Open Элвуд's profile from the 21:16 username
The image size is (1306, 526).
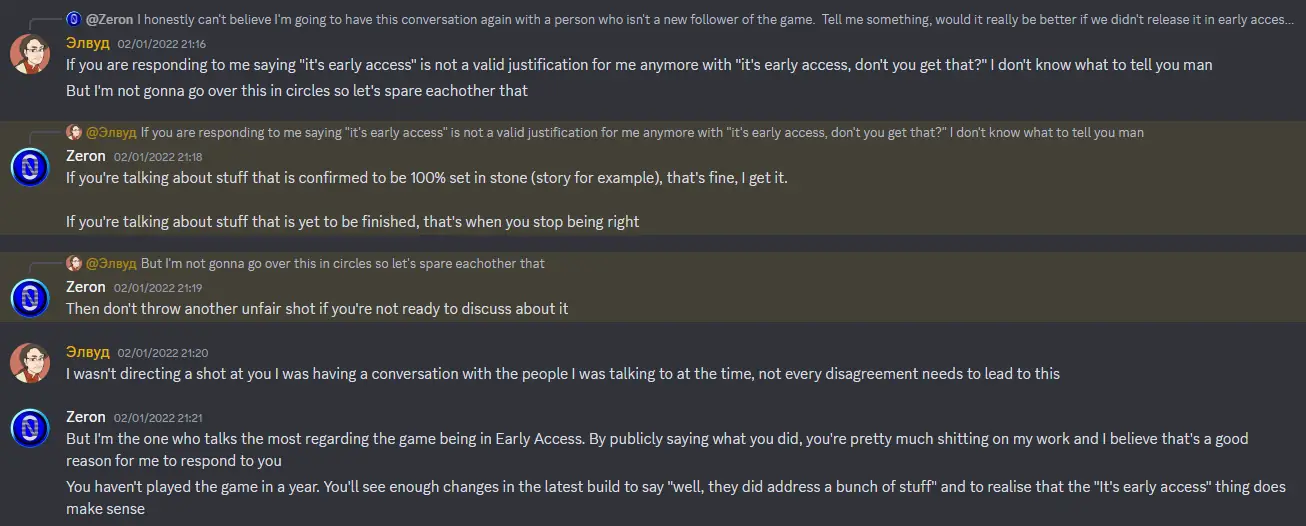coord(88,44)
